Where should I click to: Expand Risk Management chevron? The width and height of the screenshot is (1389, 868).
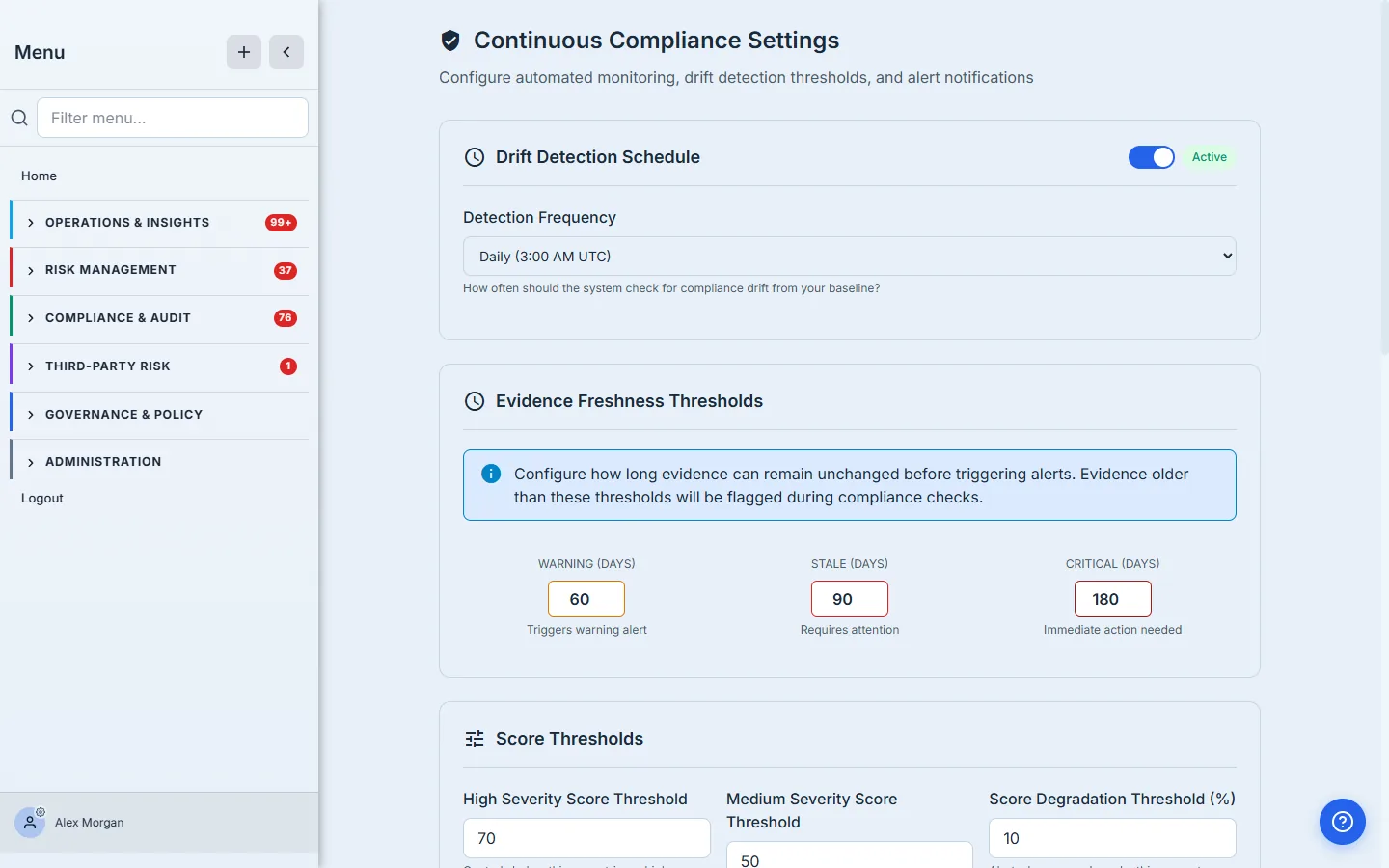click(x=31, y=270)
